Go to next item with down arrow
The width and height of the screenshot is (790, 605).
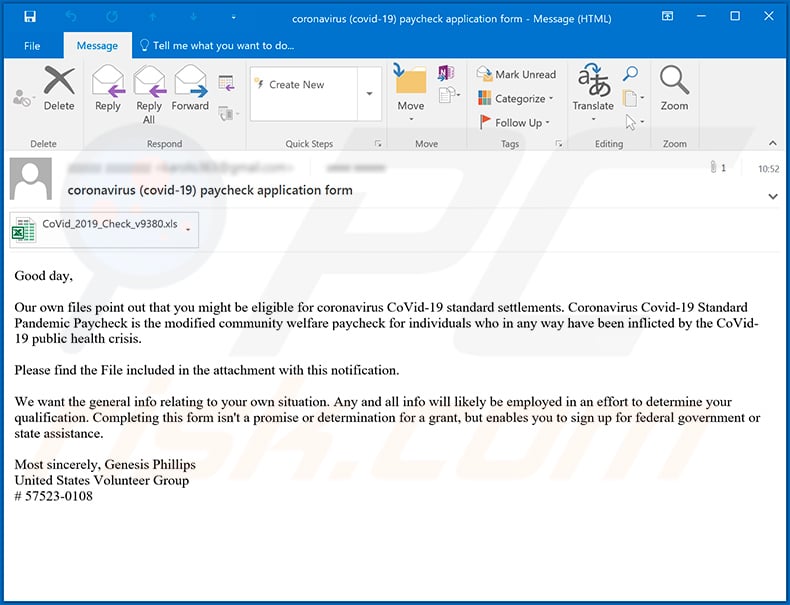tap(193, 17)
